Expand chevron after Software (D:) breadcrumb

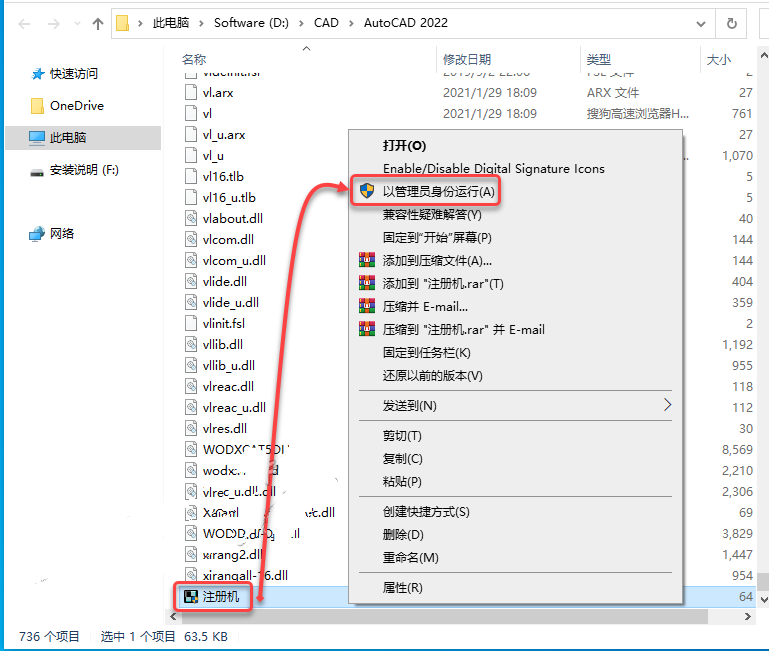[x=301, y=24]
